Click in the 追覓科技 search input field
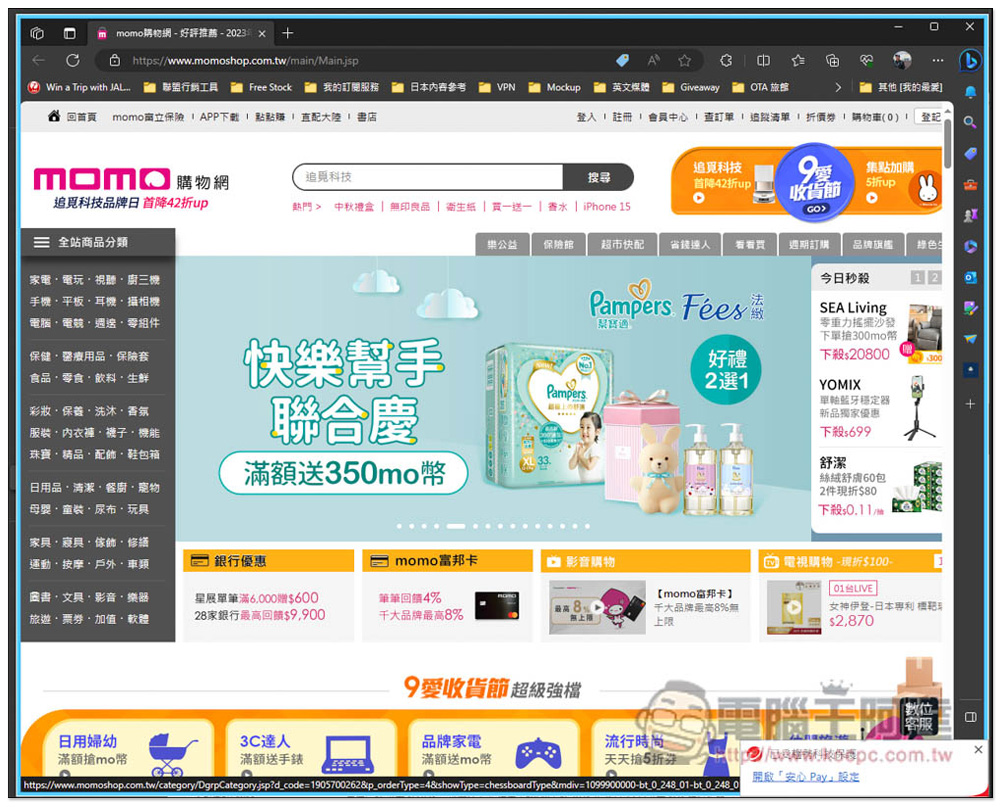The width and height of the screenshot is (1000, 807). coord(428,177)
